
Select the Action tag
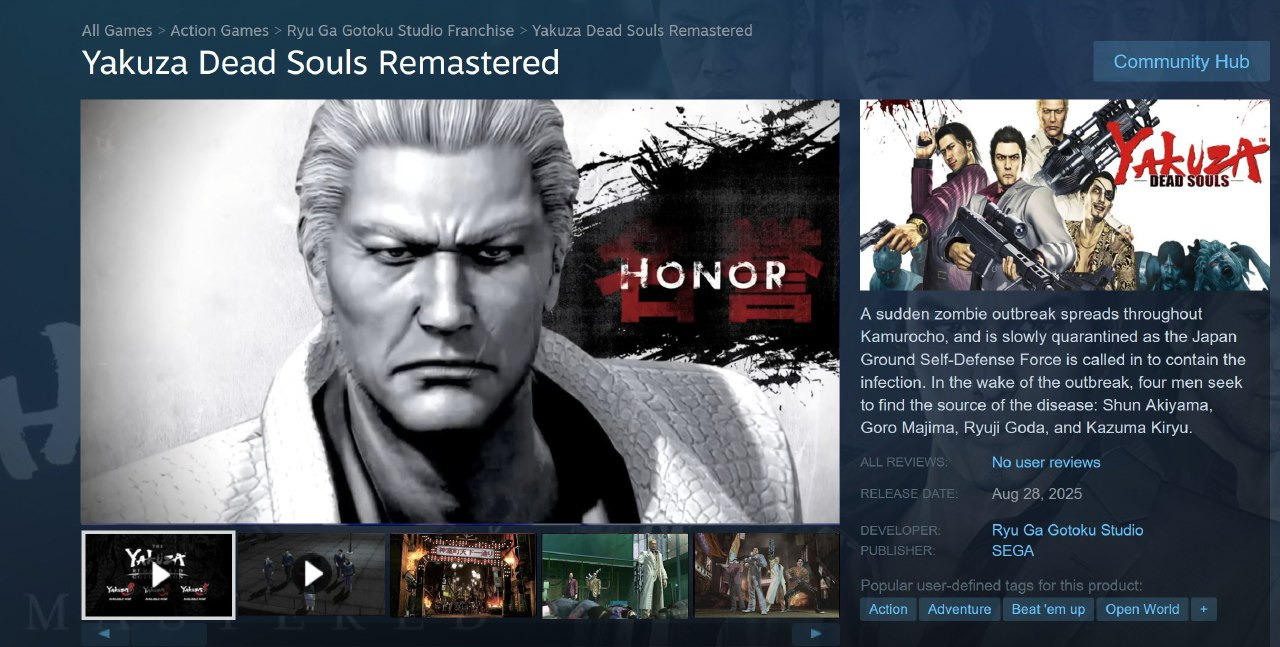[888, 609]
